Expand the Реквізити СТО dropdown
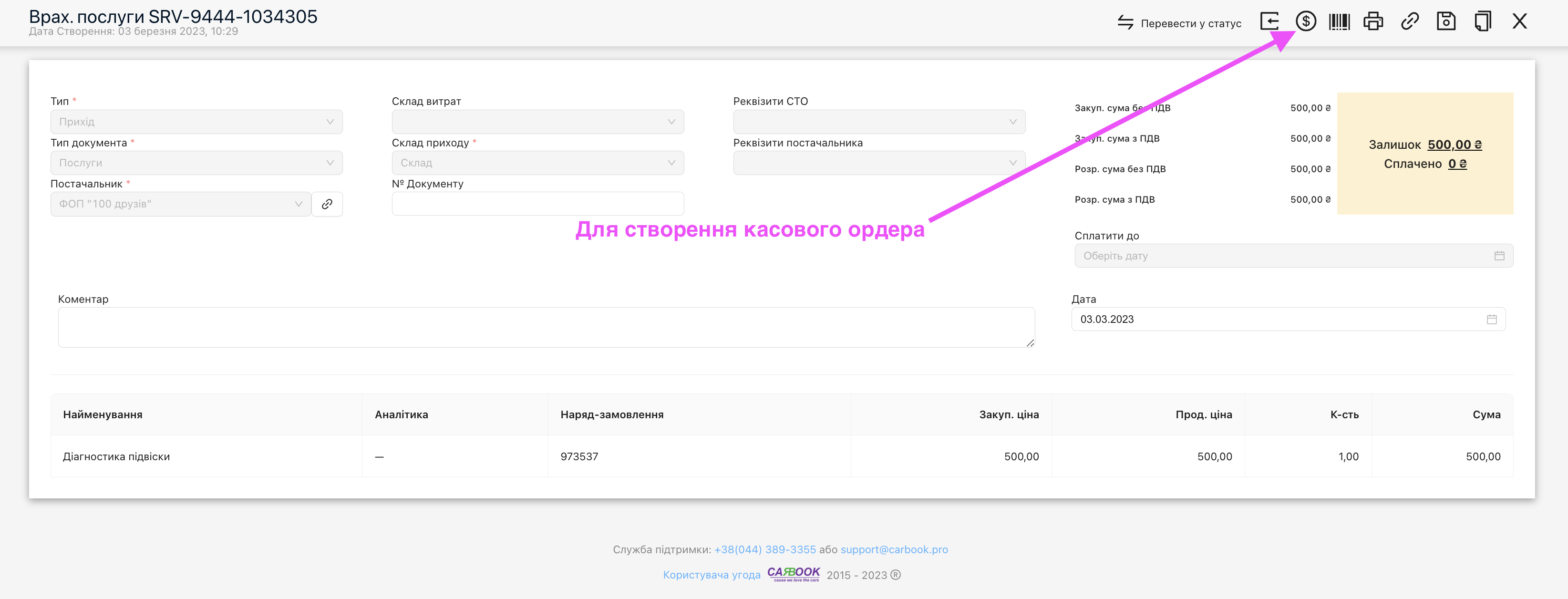The image size is (1568, 599). [x=878, y=122]
